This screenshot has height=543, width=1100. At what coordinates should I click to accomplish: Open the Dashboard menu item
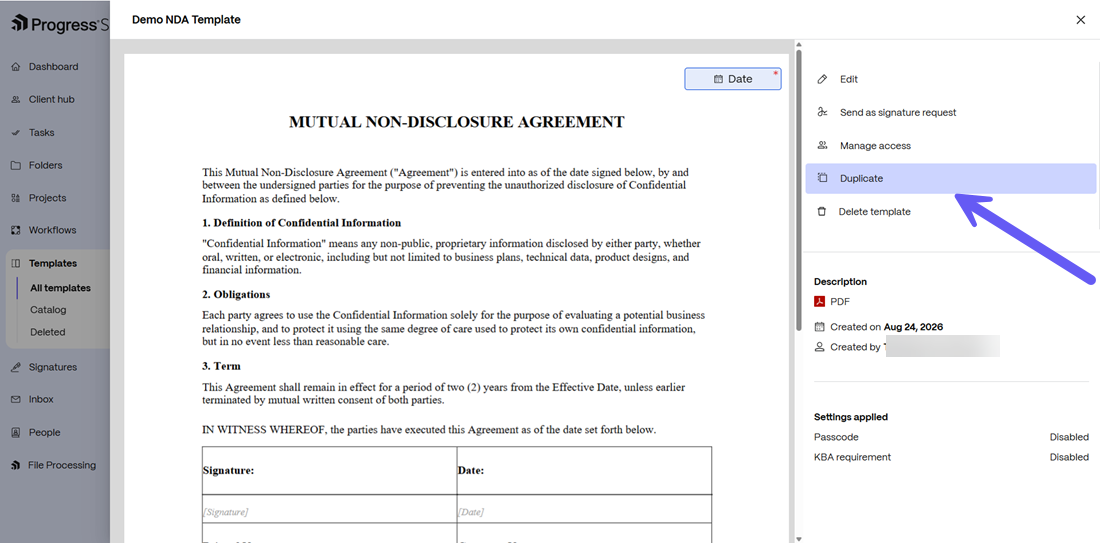tap(53, 67)
